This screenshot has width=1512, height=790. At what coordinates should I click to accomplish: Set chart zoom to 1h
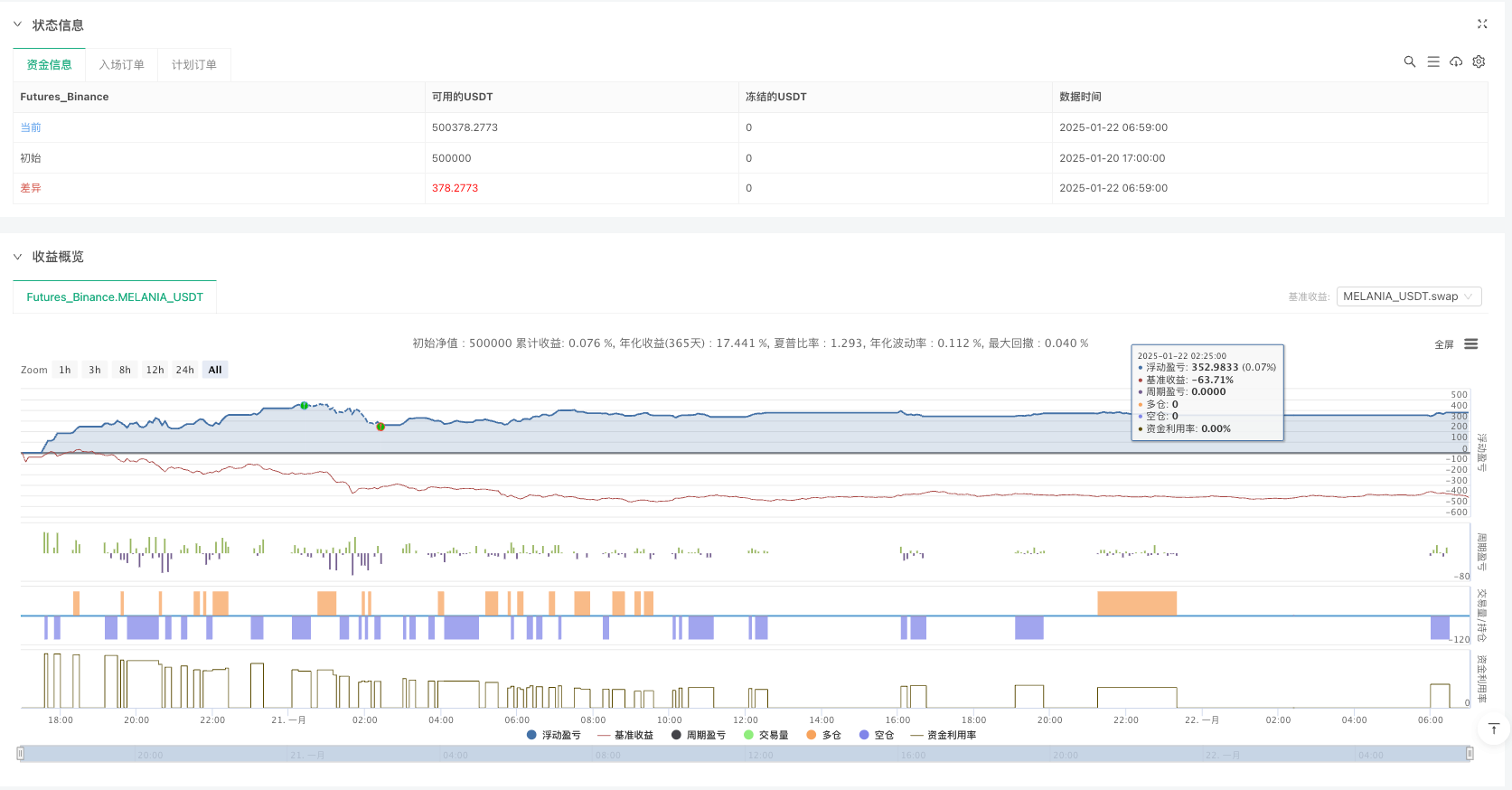tap(65, 370)
